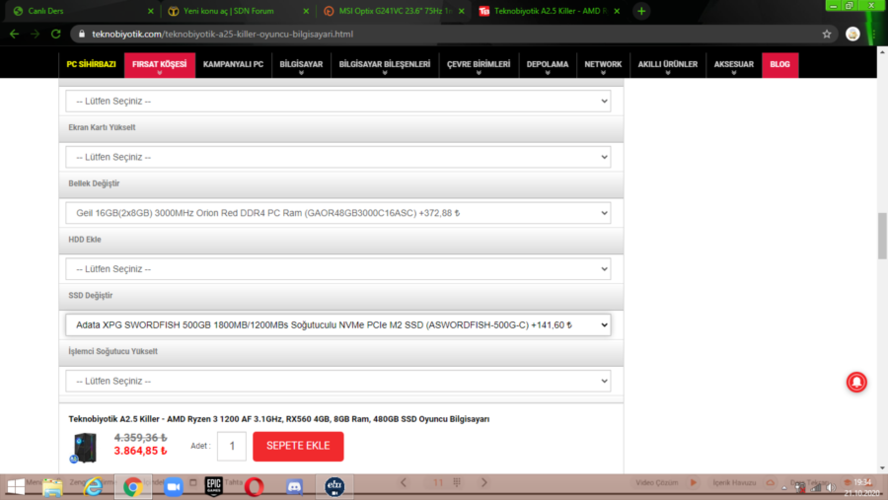Open İşlemci Soğutucu Yükselt dropdown
Screen dimensions: 888x500
pos(338,381)
